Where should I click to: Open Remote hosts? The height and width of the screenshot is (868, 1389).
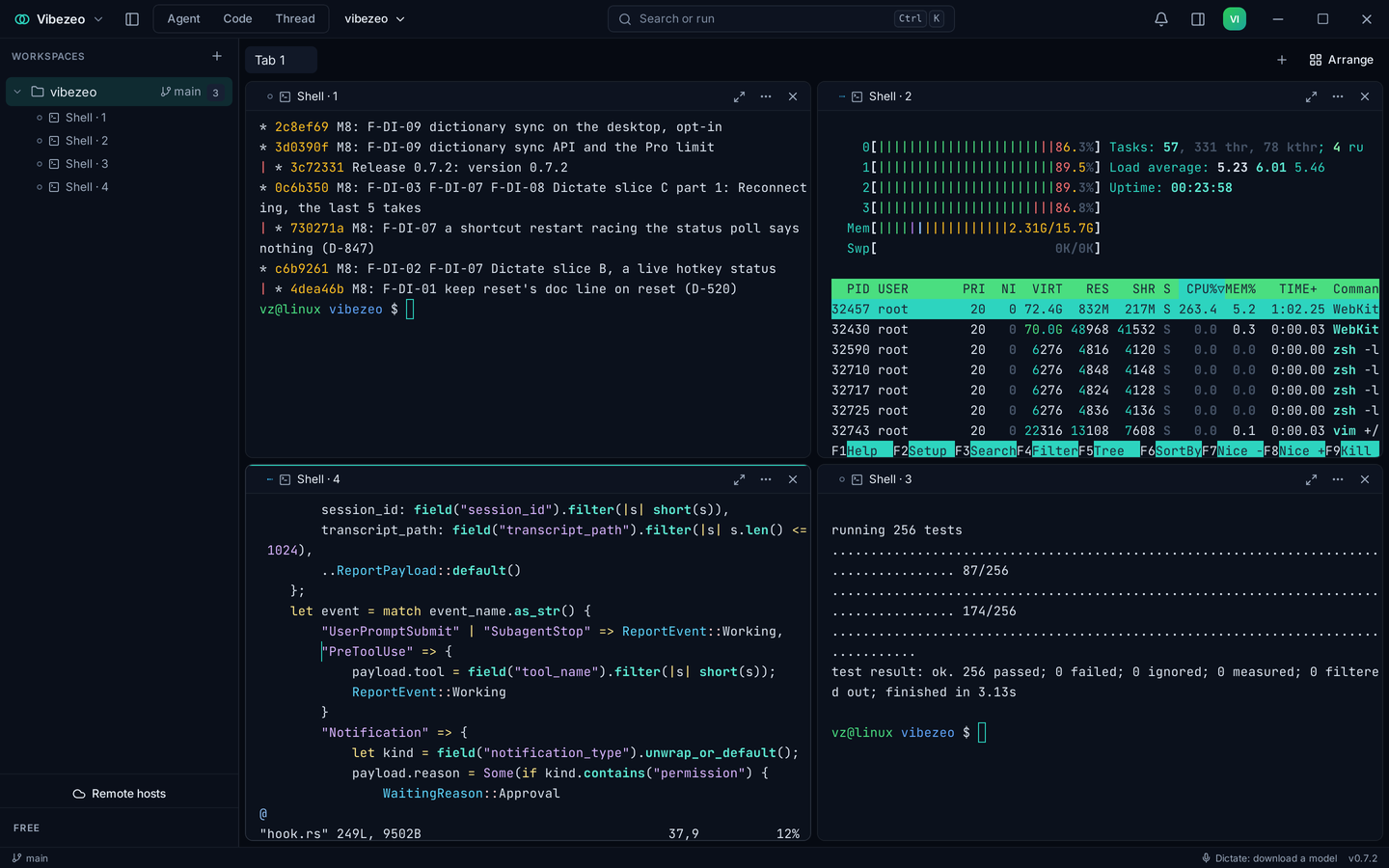pos(120,794)
